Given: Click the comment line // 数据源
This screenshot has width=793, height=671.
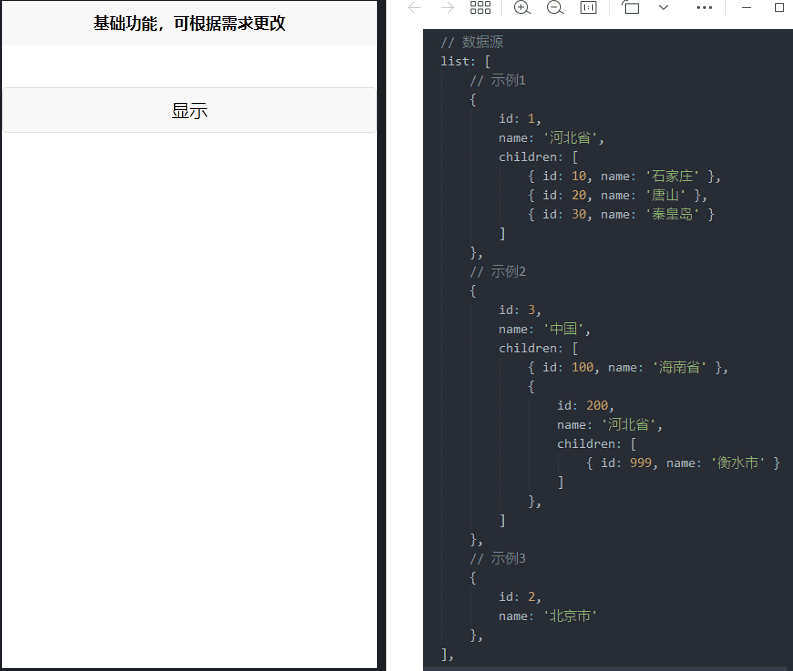Looking at the screenshot, I should click(x=472, y=42).
